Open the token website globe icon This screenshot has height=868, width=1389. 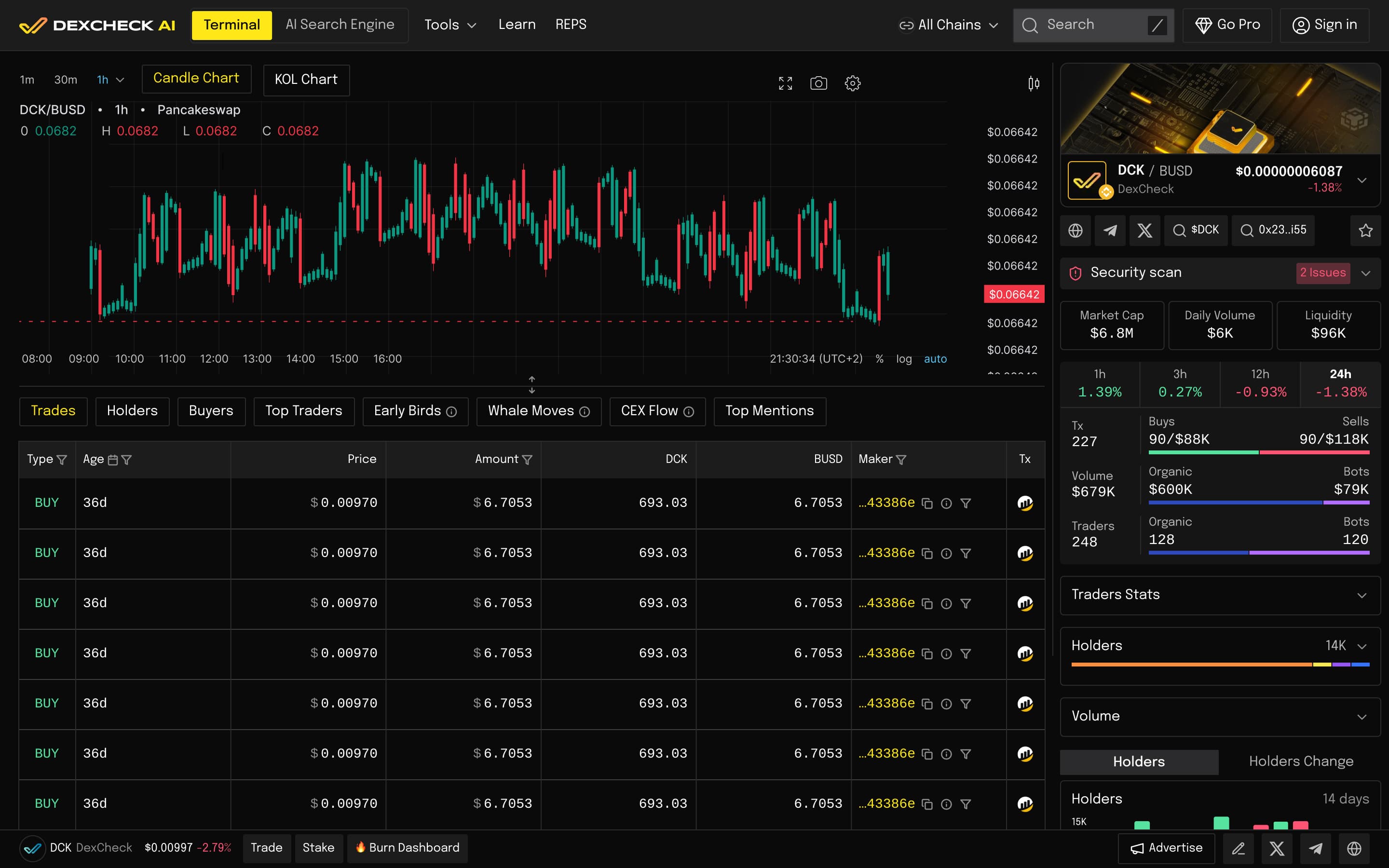pos(1076,230)
